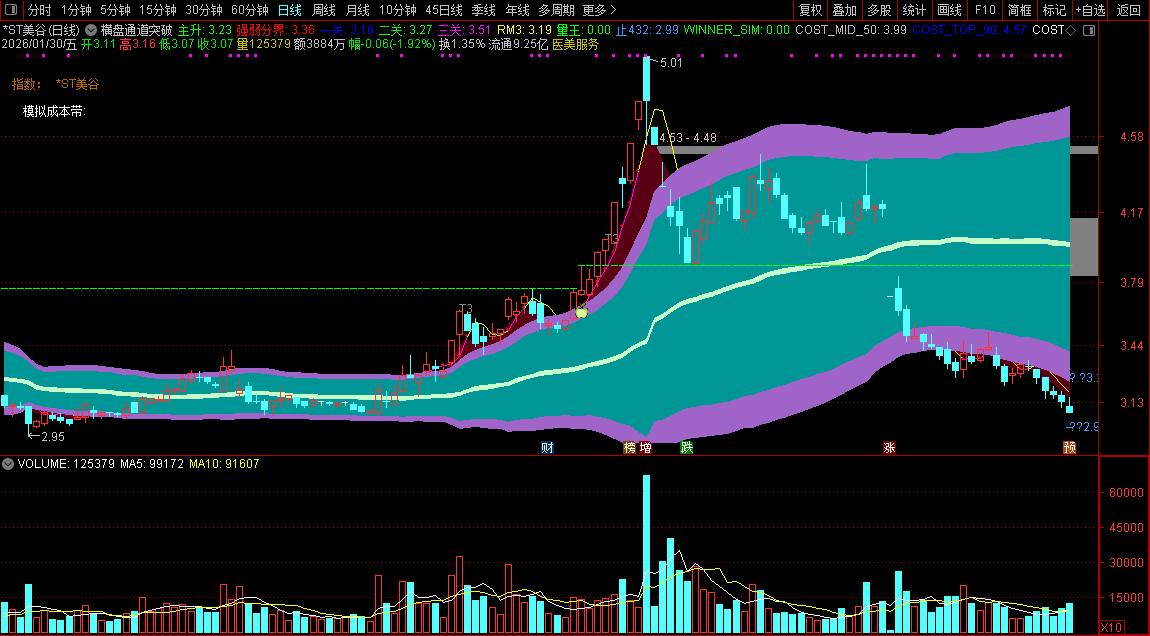
Task: Open the 画线 drawing tools button
Action: pos(949,10)
